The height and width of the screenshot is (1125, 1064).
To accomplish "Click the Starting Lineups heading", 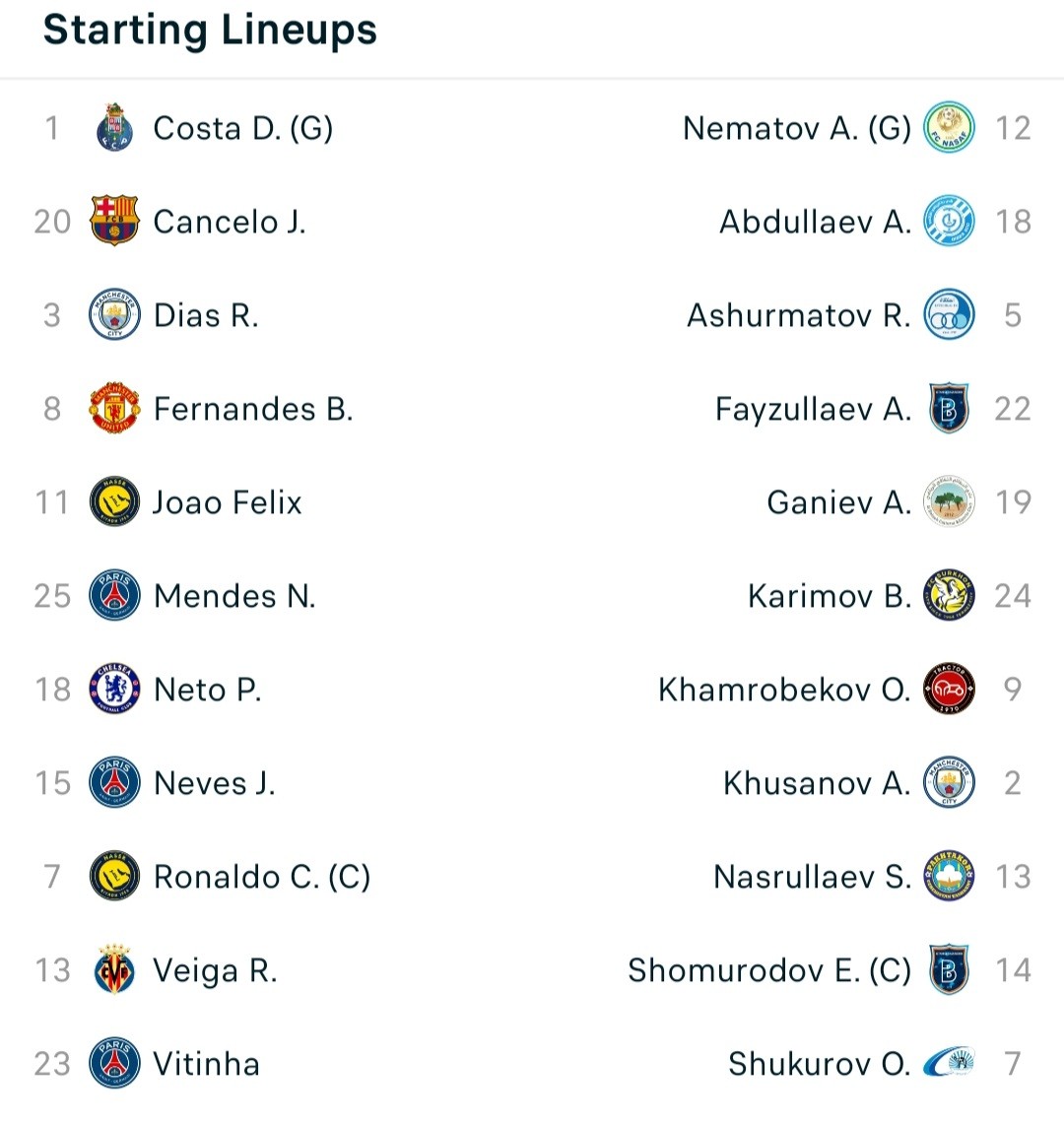I will [210, 31].
